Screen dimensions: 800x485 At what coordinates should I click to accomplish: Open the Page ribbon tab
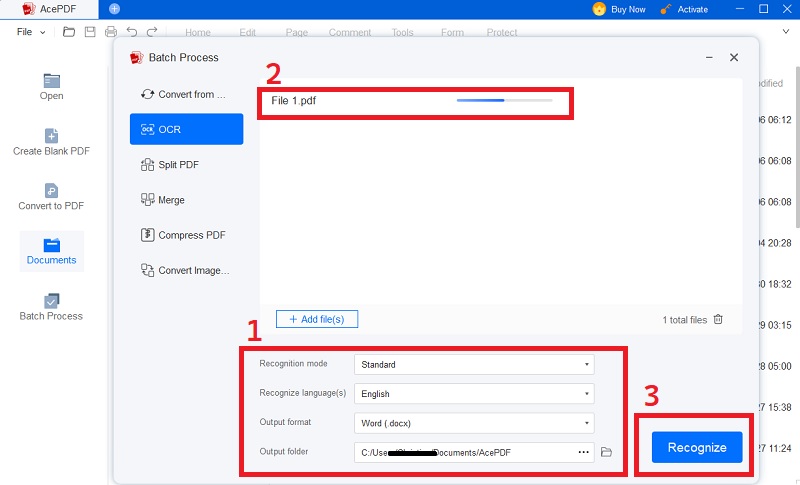coord(296,33)
